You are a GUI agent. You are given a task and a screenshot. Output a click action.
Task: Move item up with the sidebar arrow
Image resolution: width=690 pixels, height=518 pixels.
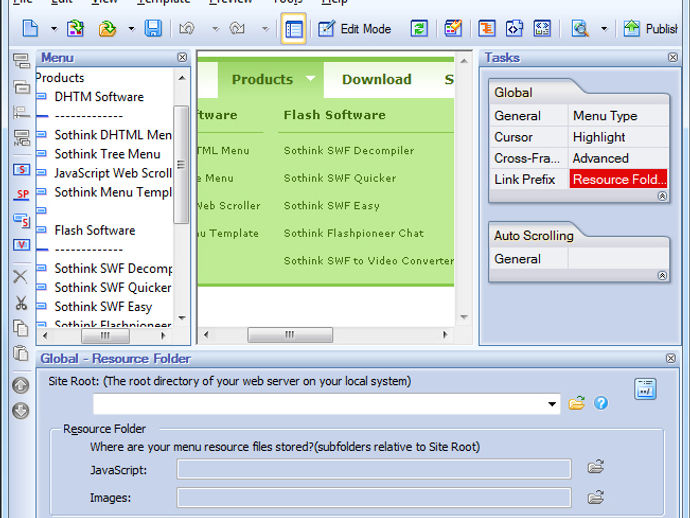pyautogui.click(x=21, y=386)
